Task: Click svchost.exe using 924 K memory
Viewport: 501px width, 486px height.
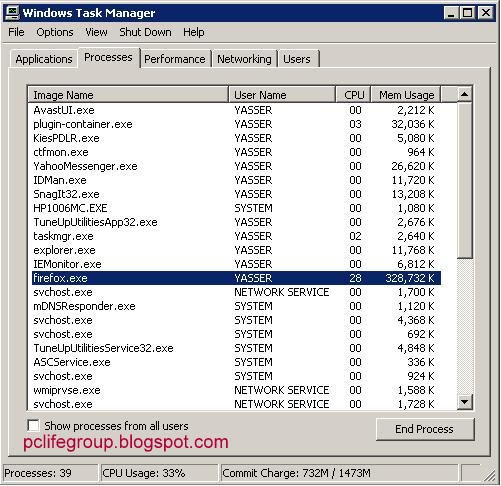Action: click(236, 376)
